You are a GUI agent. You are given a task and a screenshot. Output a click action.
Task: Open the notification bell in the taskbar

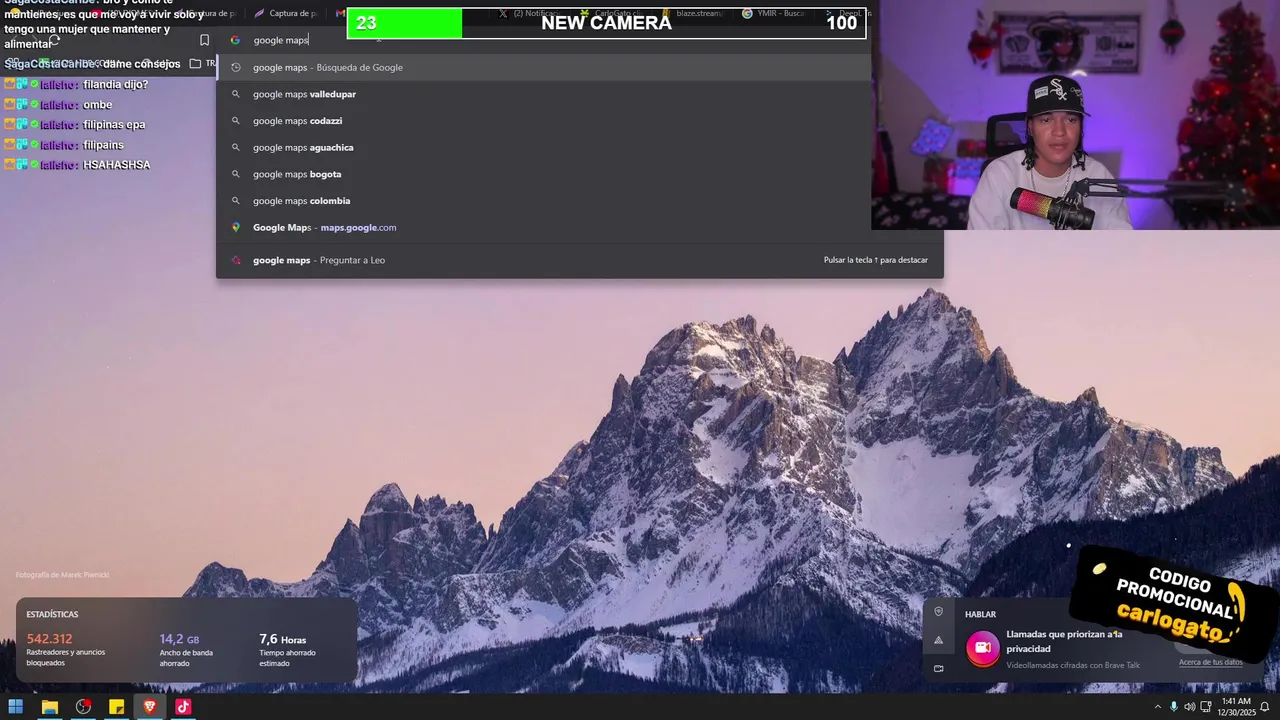(x=1265, y=707)
